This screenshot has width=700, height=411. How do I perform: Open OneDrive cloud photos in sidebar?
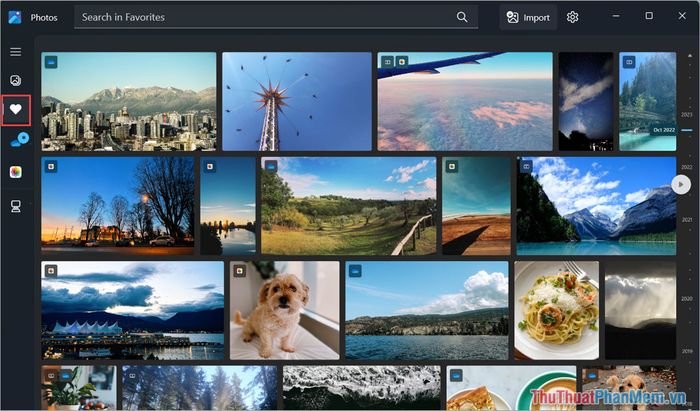click(x=17, y=140)
